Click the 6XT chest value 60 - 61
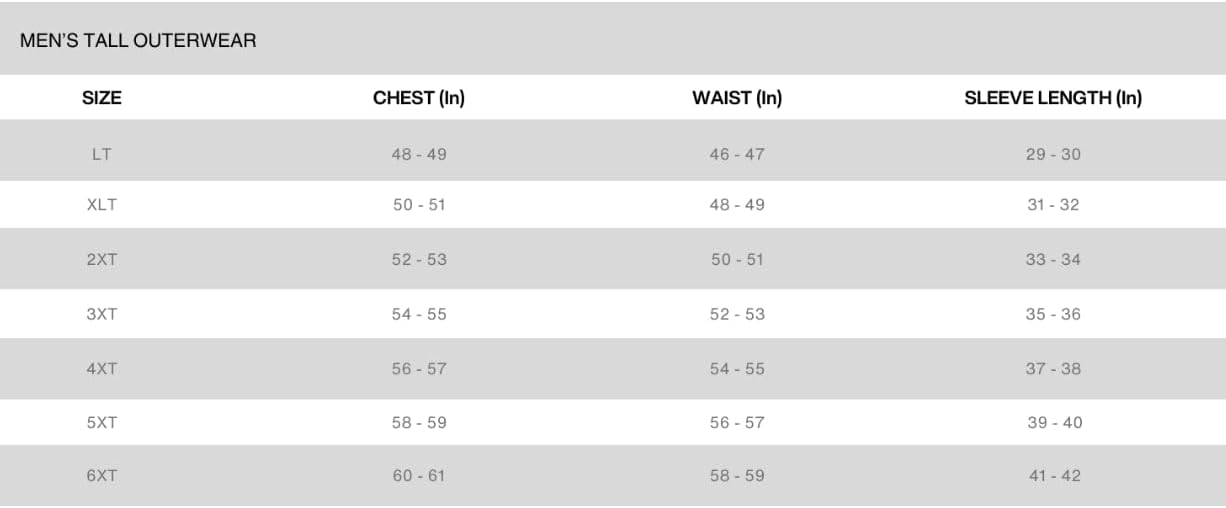Image resolution: width=1226 pixels, height=508 pixels. pyautogui.click(x=419, y=476)
